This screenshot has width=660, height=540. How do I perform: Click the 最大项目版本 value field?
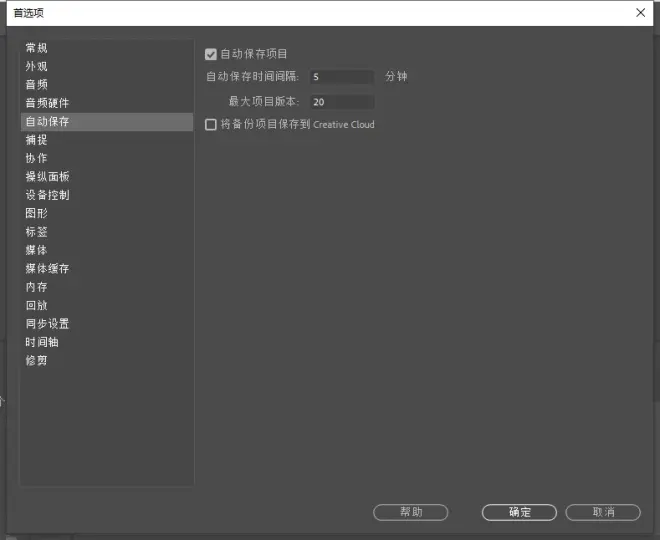342,102
